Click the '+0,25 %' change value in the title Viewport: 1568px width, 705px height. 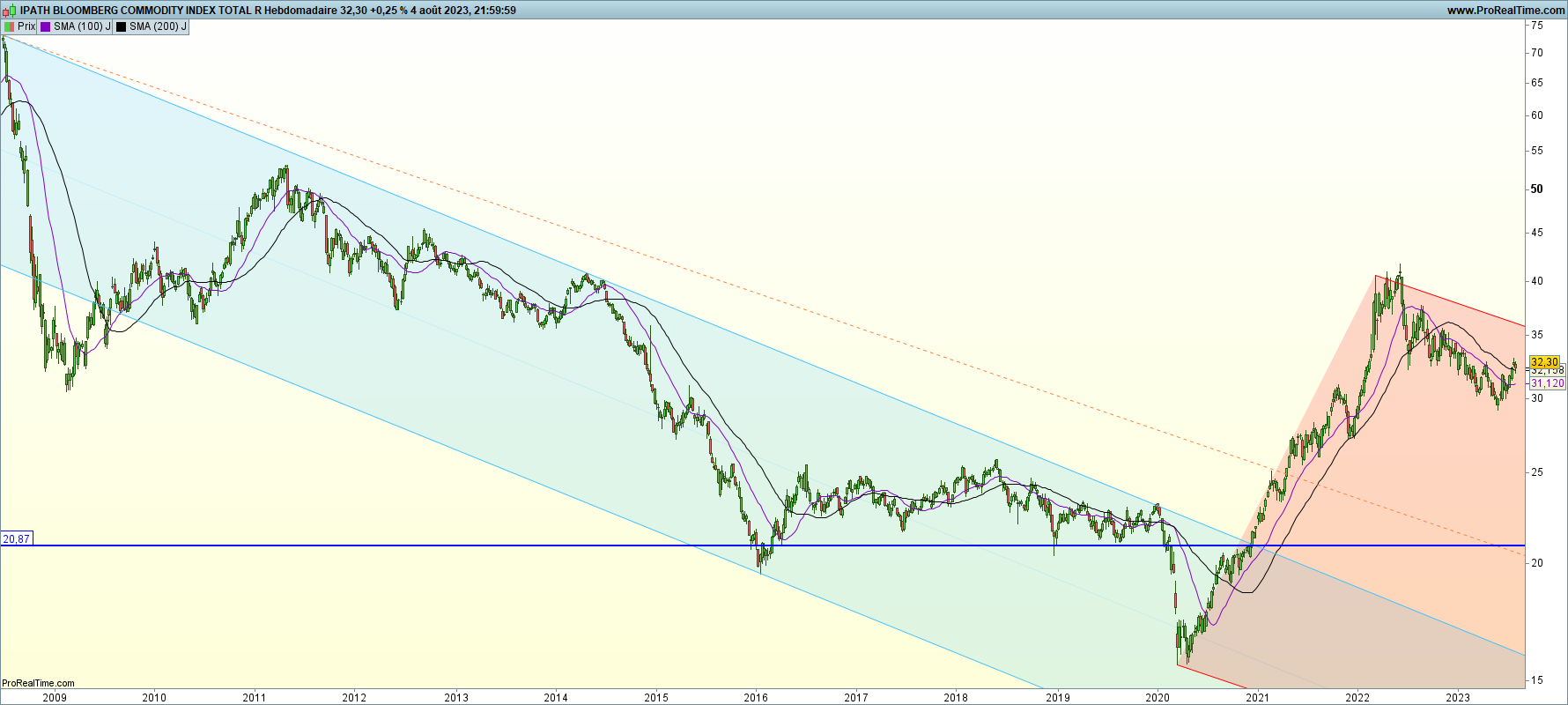(388, 11)
